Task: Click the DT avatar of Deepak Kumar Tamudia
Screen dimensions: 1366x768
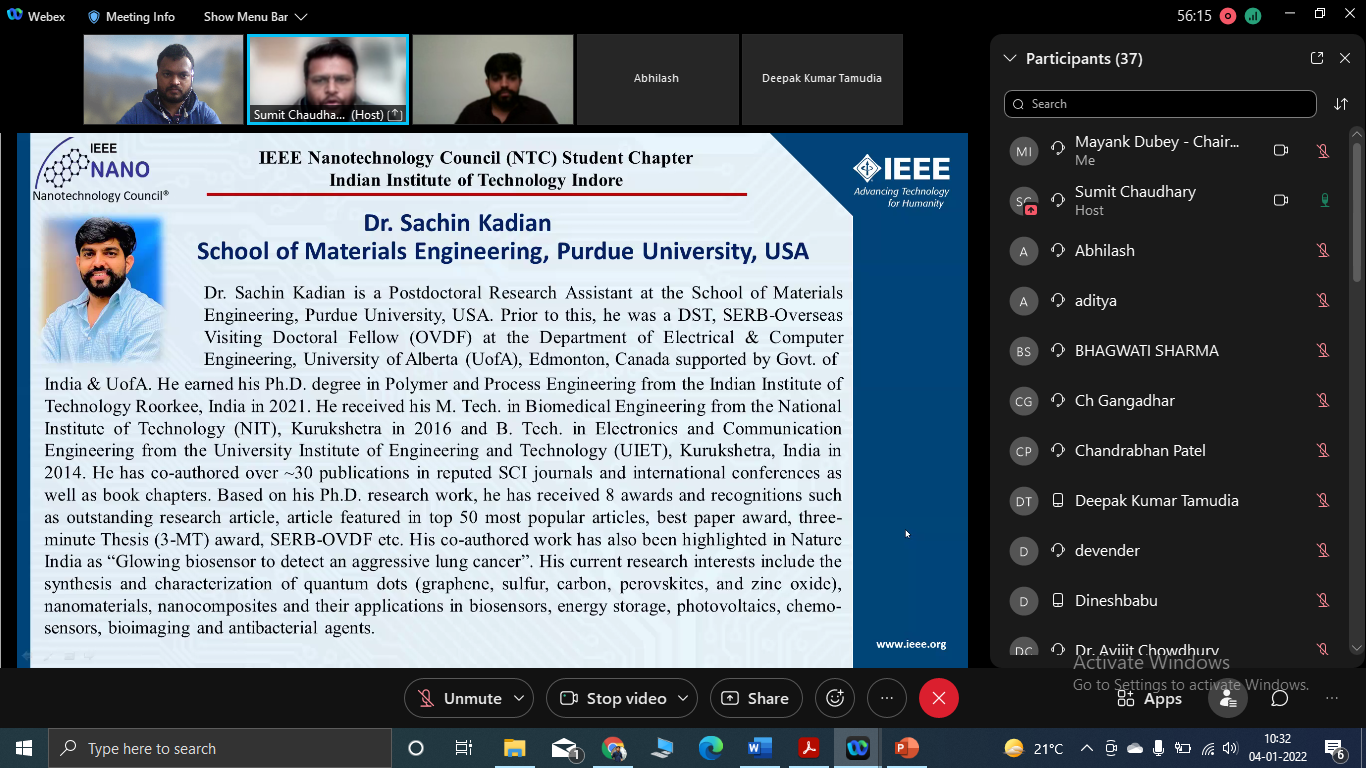Action: click(x=1023, y=501)
